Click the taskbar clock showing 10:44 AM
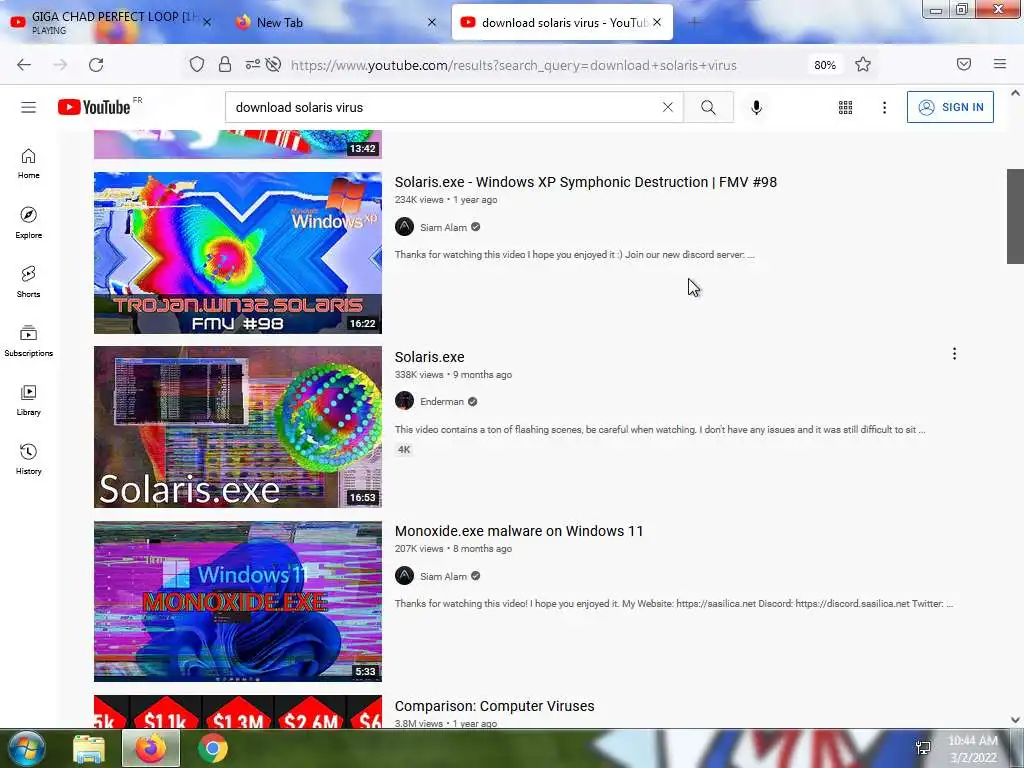Screen dimensions: 1024x768 click(x=973, y=749)
